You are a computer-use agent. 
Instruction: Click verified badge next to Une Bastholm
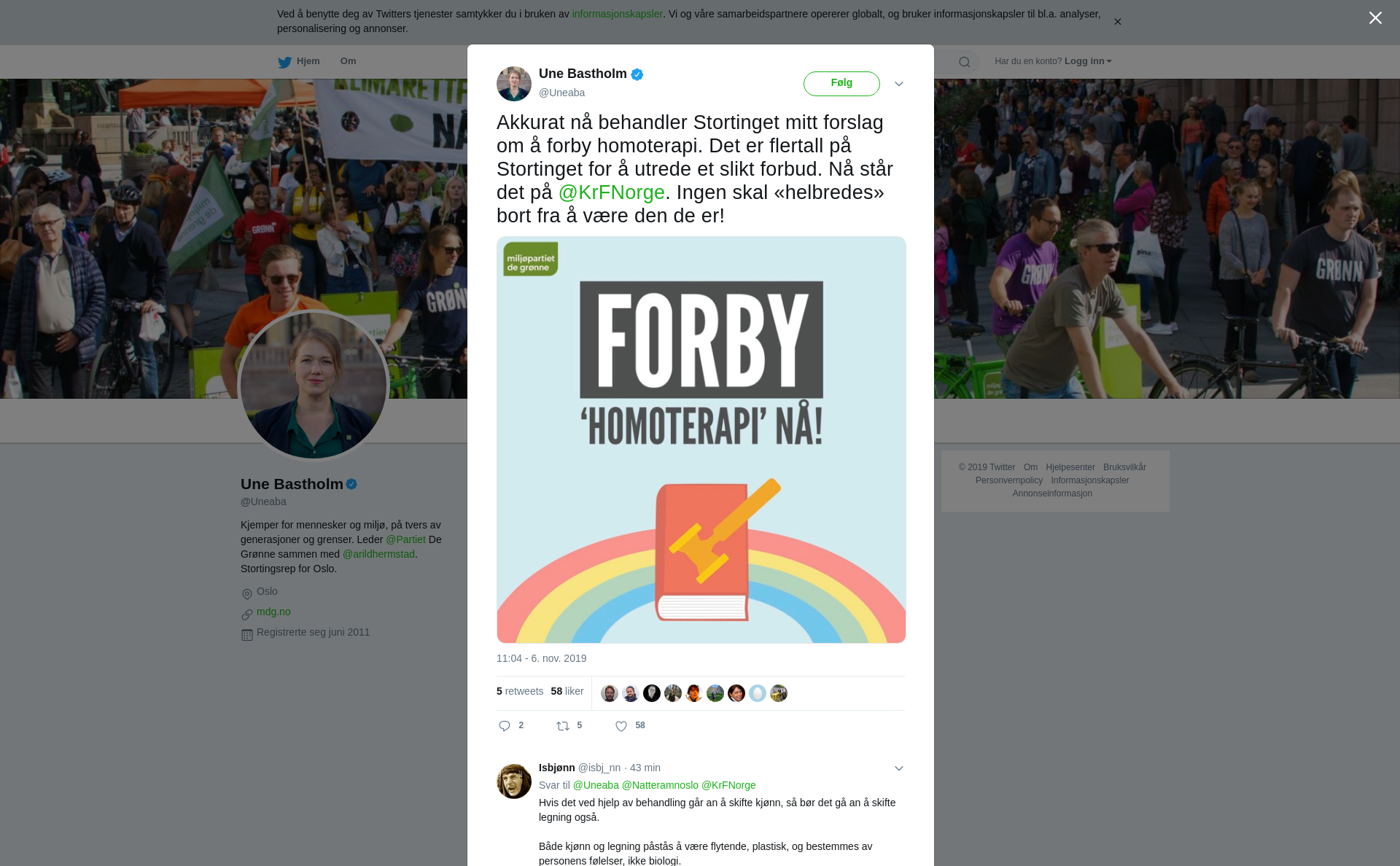[637, 74]
